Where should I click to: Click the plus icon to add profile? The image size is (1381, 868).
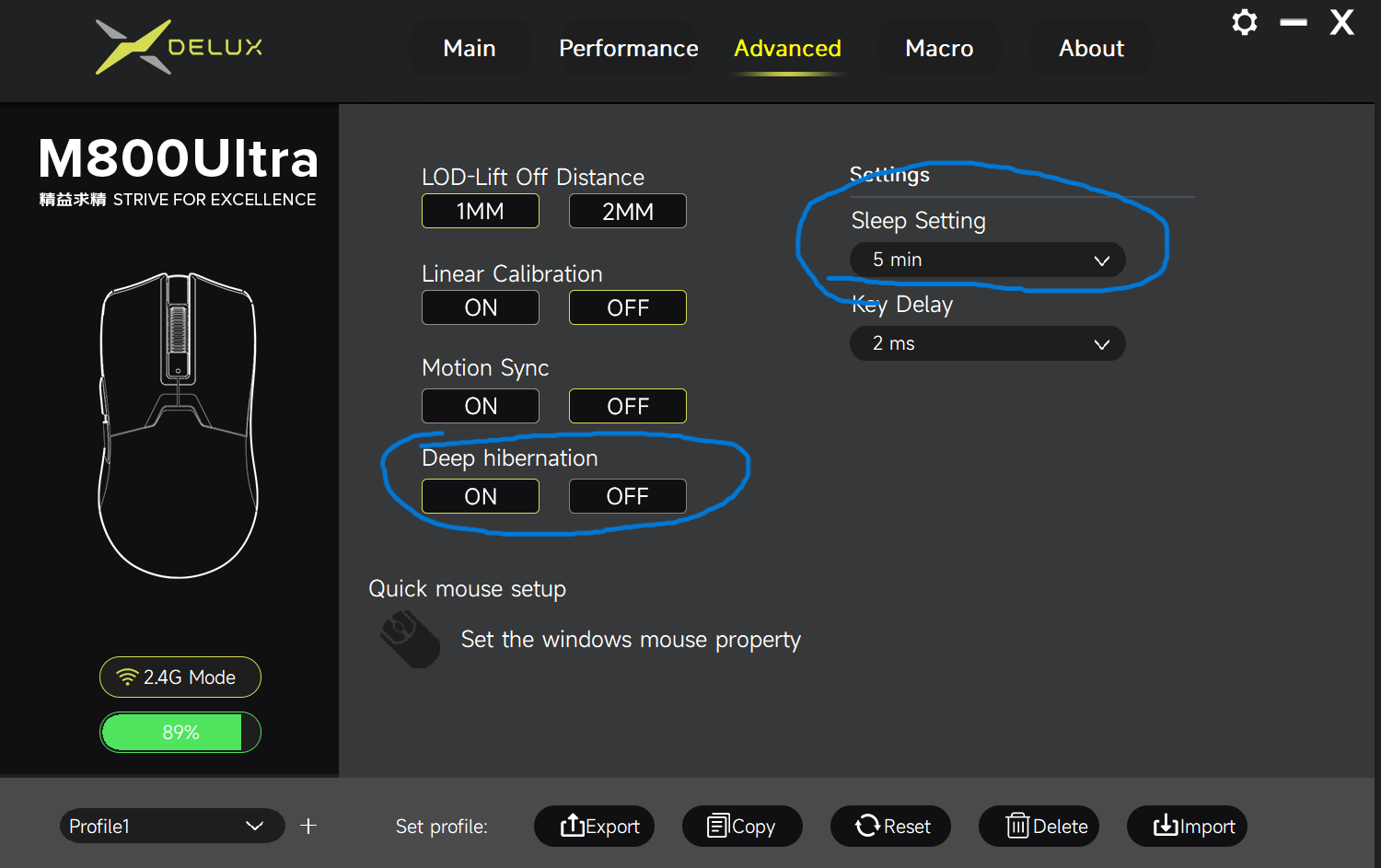point(308,826)
